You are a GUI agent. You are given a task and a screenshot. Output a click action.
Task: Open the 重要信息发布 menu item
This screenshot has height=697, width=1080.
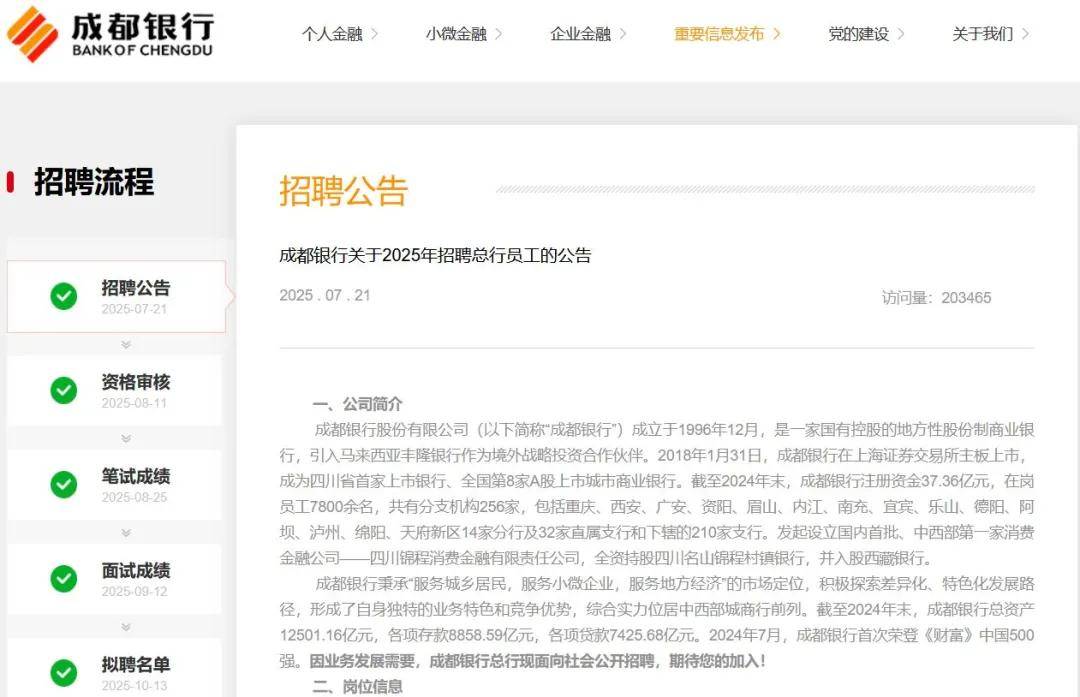point(727,34)
